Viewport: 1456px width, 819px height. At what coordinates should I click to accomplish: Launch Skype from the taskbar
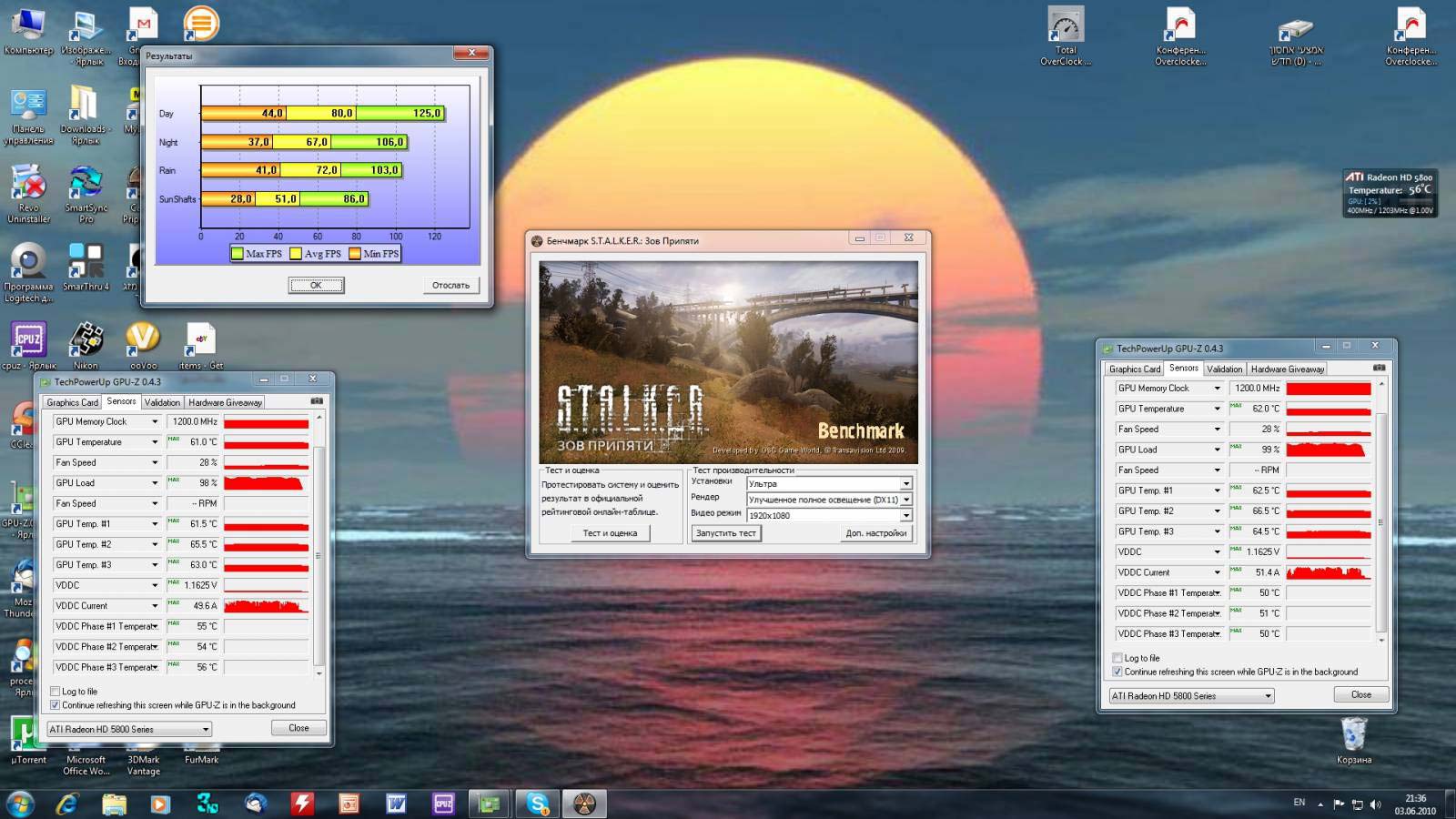point(537,804)
